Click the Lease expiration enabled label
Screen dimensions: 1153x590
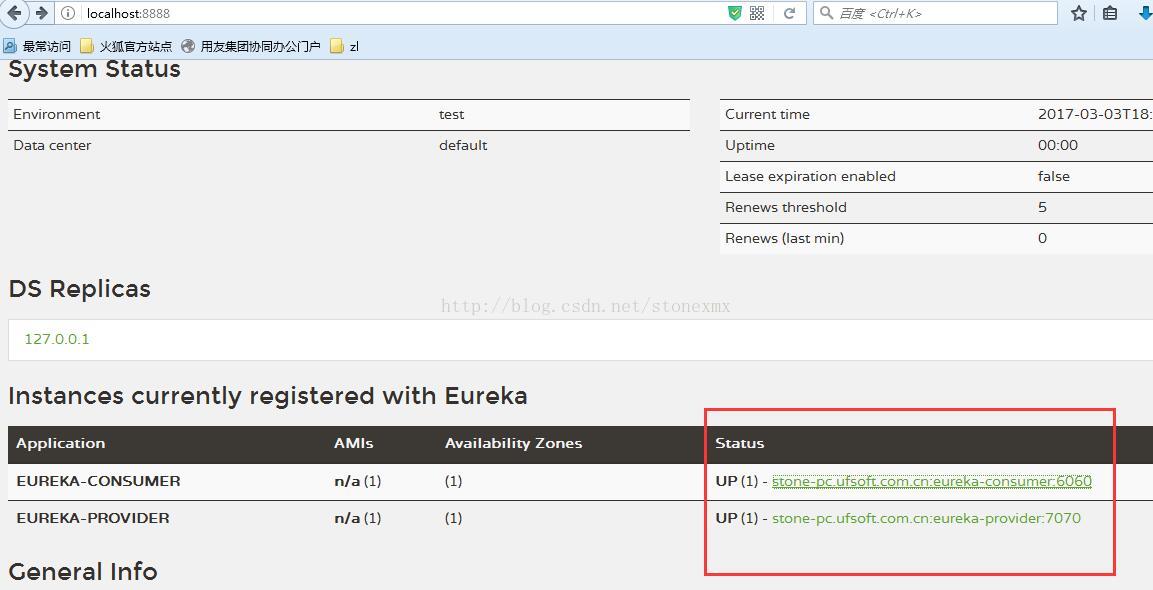(810, 177)
